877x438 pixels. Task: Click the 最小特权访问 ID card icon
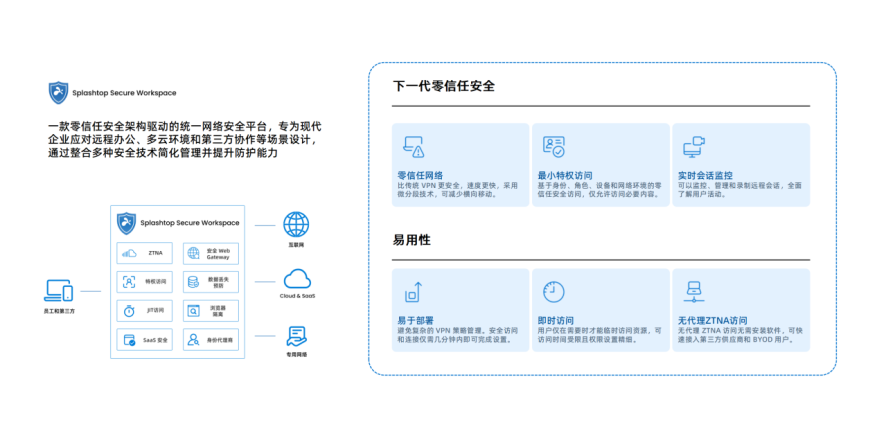554,146
